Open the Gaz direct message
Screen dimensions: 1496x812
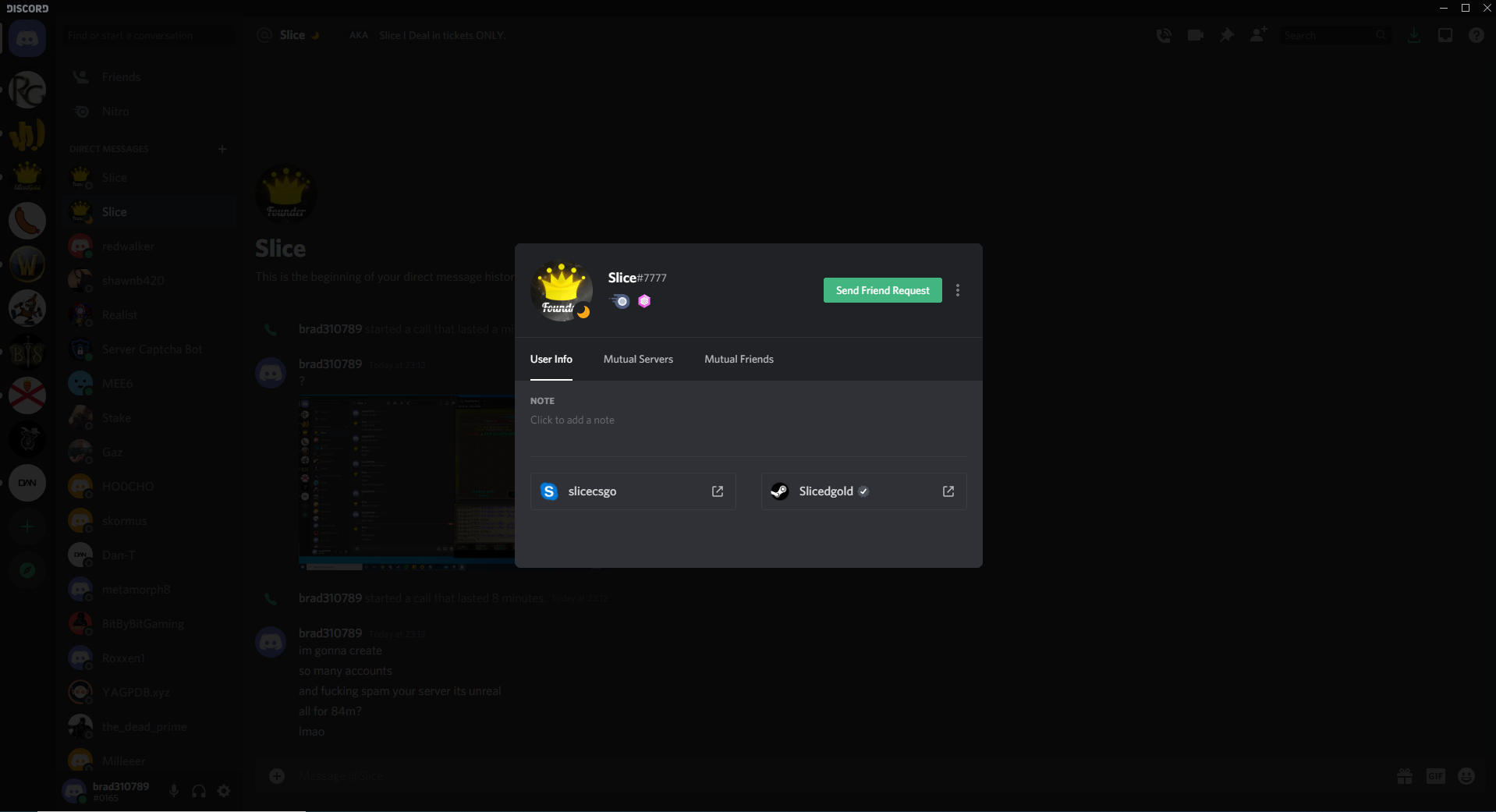pyautogui.click(x=149, y=452)
